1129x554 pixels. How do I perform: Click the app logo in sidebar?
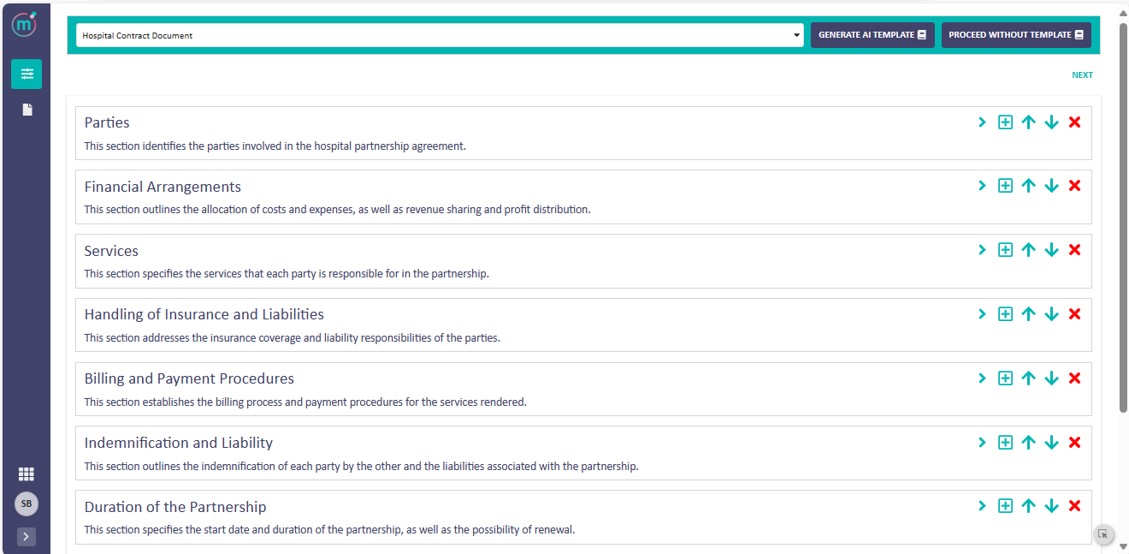pos(26,25)
